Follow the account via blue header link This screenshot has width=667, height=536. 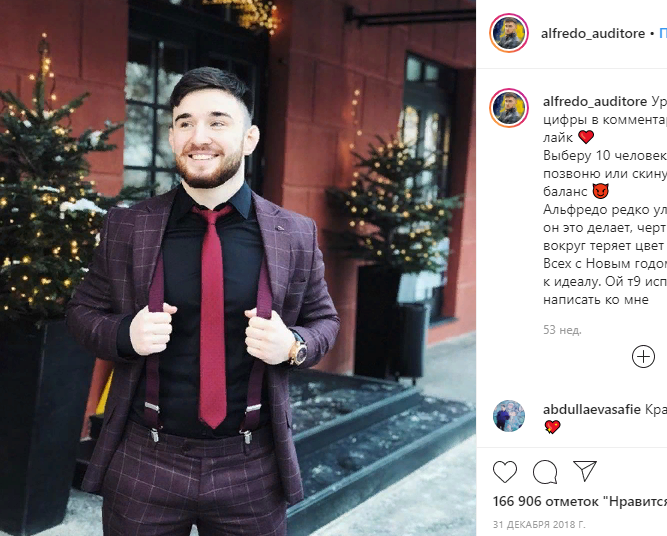pyautogui.click(x=663, y=33)
